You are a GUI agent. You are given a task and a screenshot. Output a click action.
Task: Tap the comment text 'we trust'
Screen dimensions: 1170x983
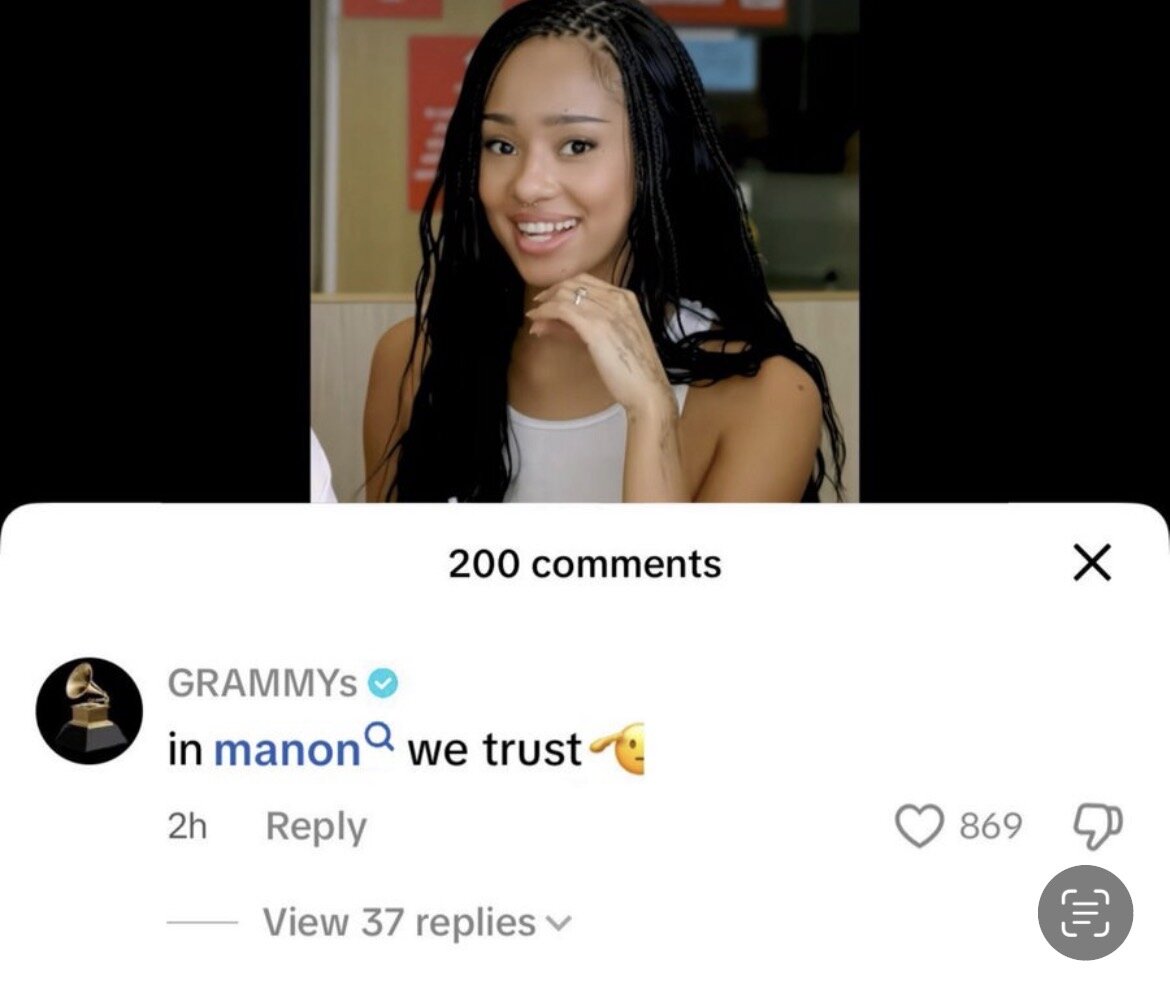494,749
